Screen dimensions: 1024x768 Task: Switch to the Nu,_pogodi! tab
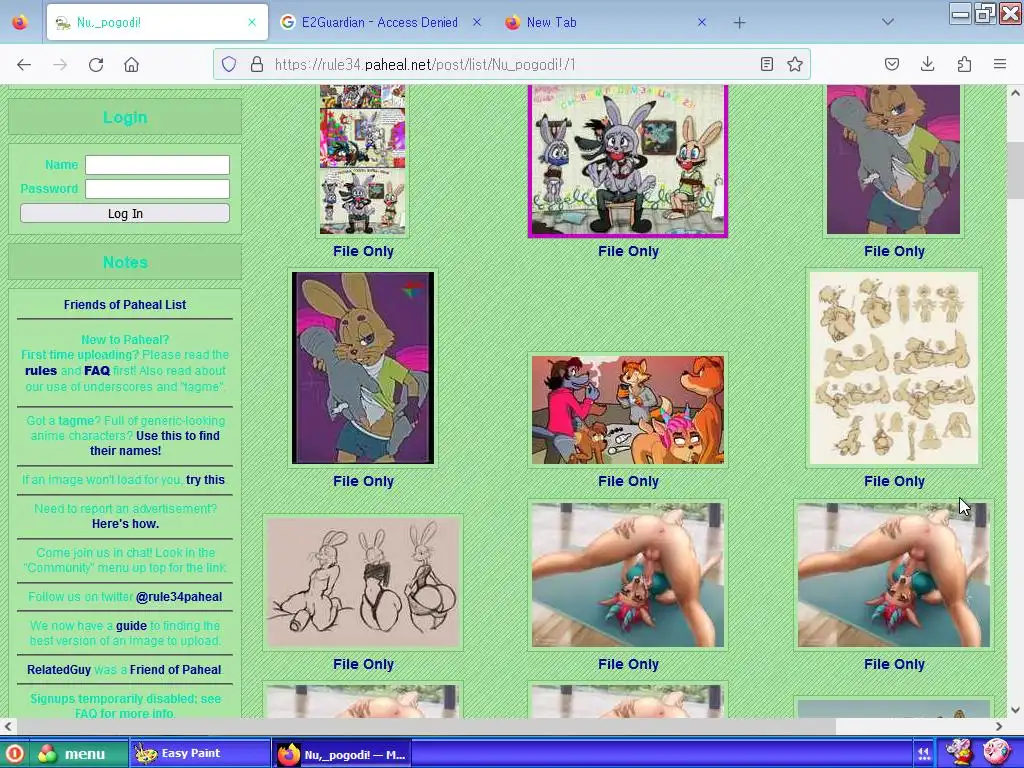coord(157,22)
